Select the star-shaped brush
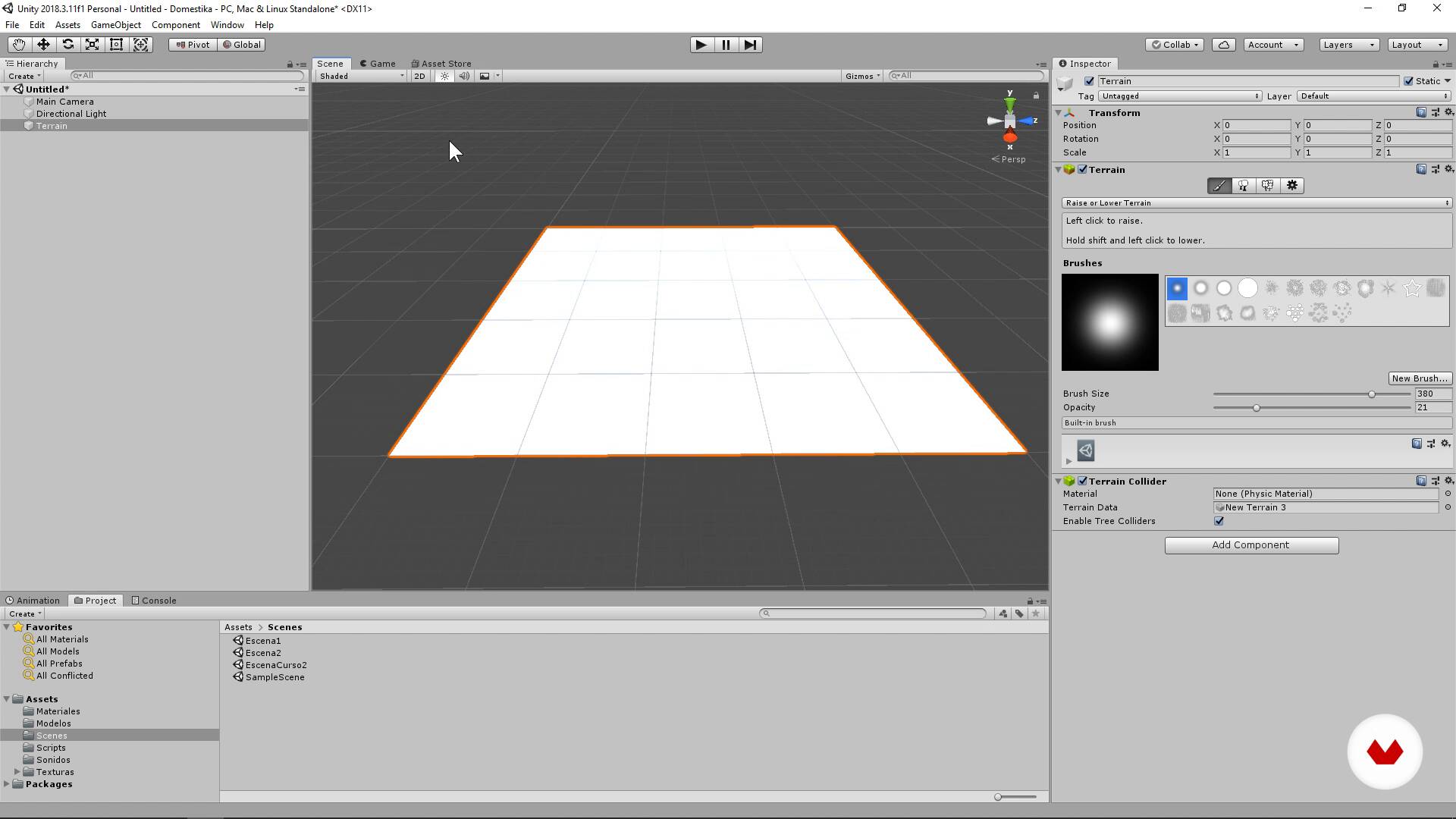 pyautogui.click(x=1411, y=288)
